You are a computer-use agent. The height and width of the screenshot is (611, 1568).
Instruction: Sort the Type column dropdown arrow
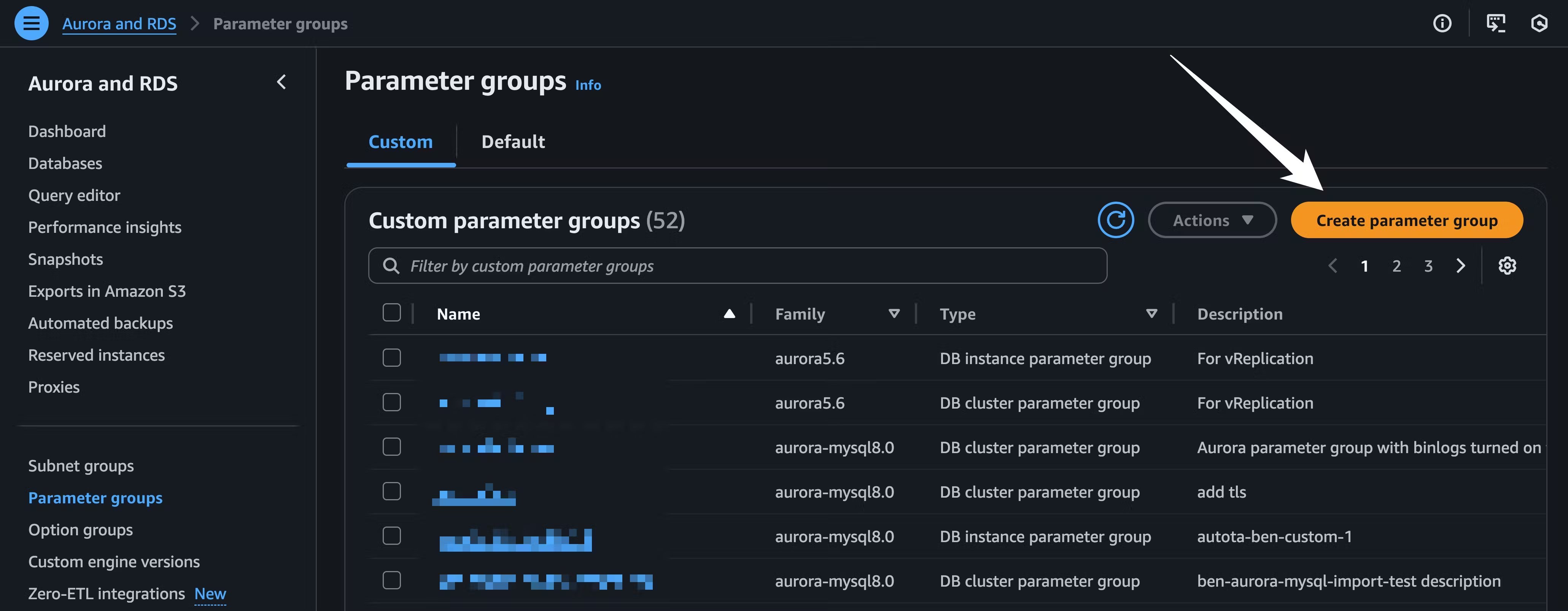pos(1151,314)
